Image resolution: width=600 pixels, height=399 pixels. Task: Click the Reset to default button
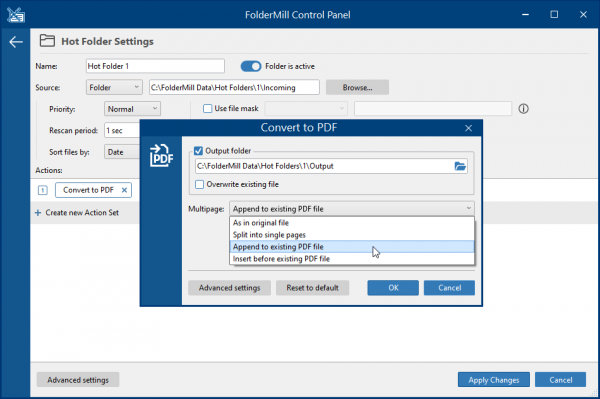tap(312, 288)
